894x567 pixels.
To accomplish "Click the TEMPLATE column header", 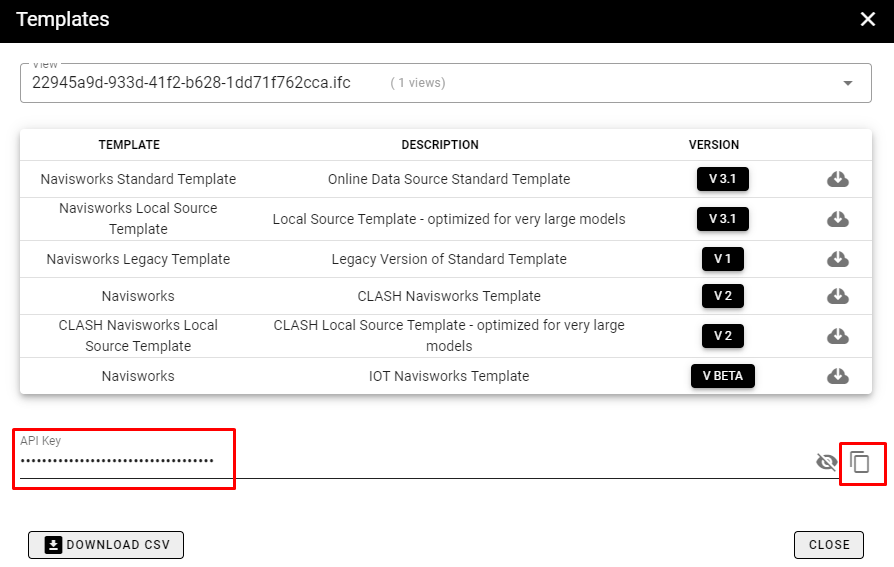I will point(129,145).
